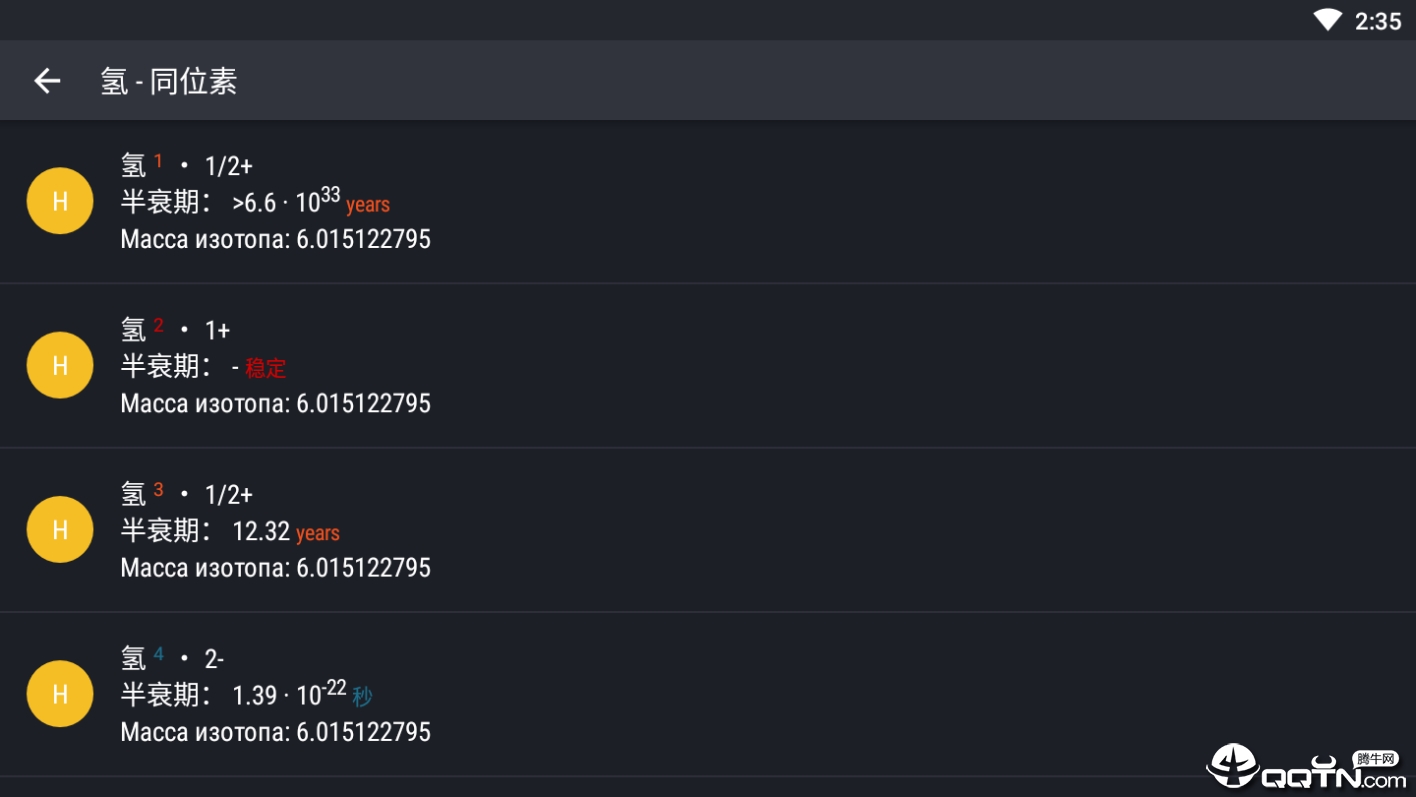
Task: Tap the back arrow to leave isotope list
Action: tap(46, 80)
